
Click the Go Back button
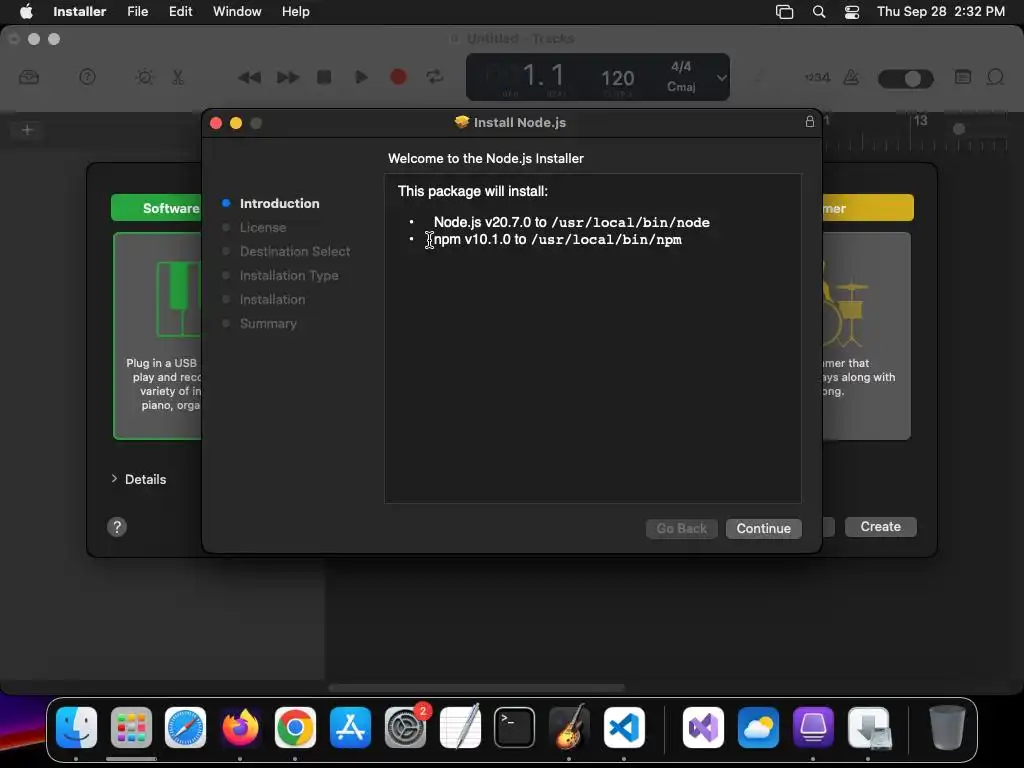pos(681,528)
